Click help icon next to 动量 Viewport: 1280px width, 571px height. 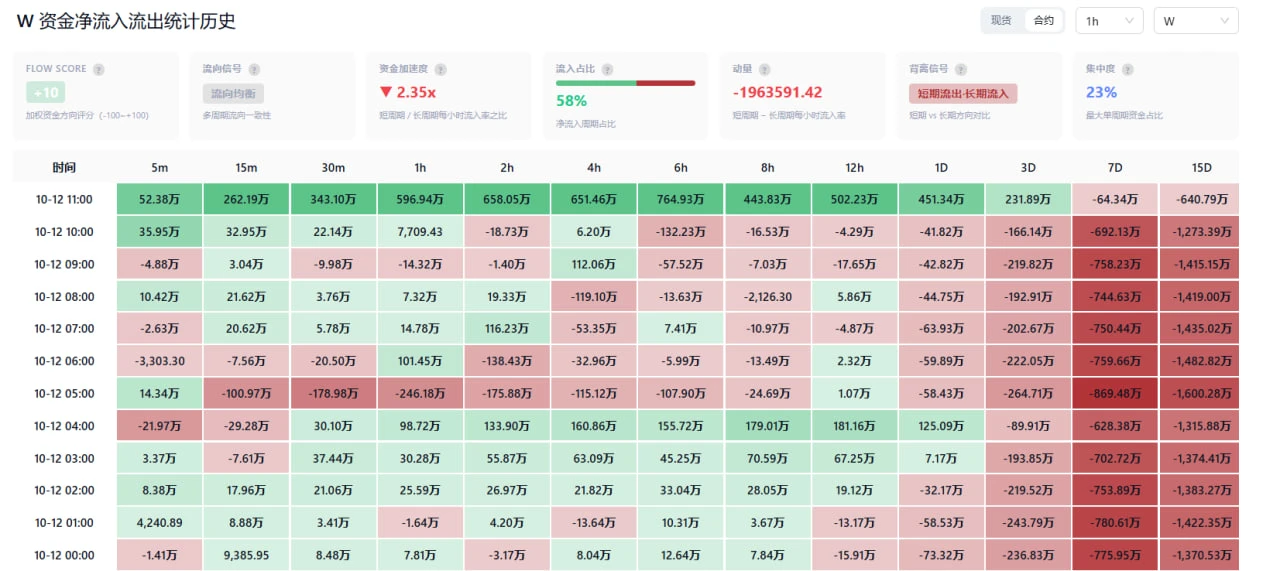point(765,69)
